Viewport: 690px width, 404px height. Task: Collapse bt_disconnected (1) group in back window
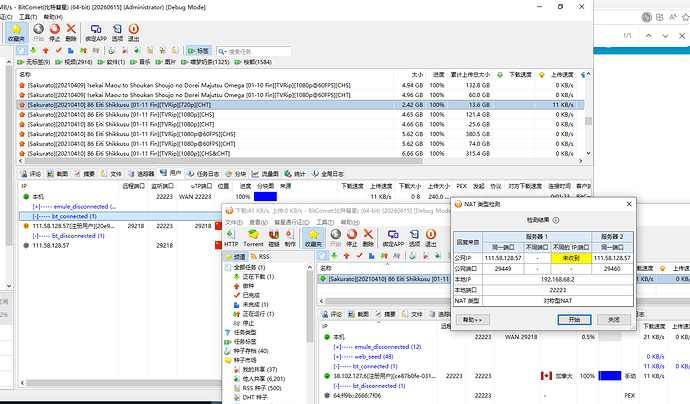click(36, 236)
